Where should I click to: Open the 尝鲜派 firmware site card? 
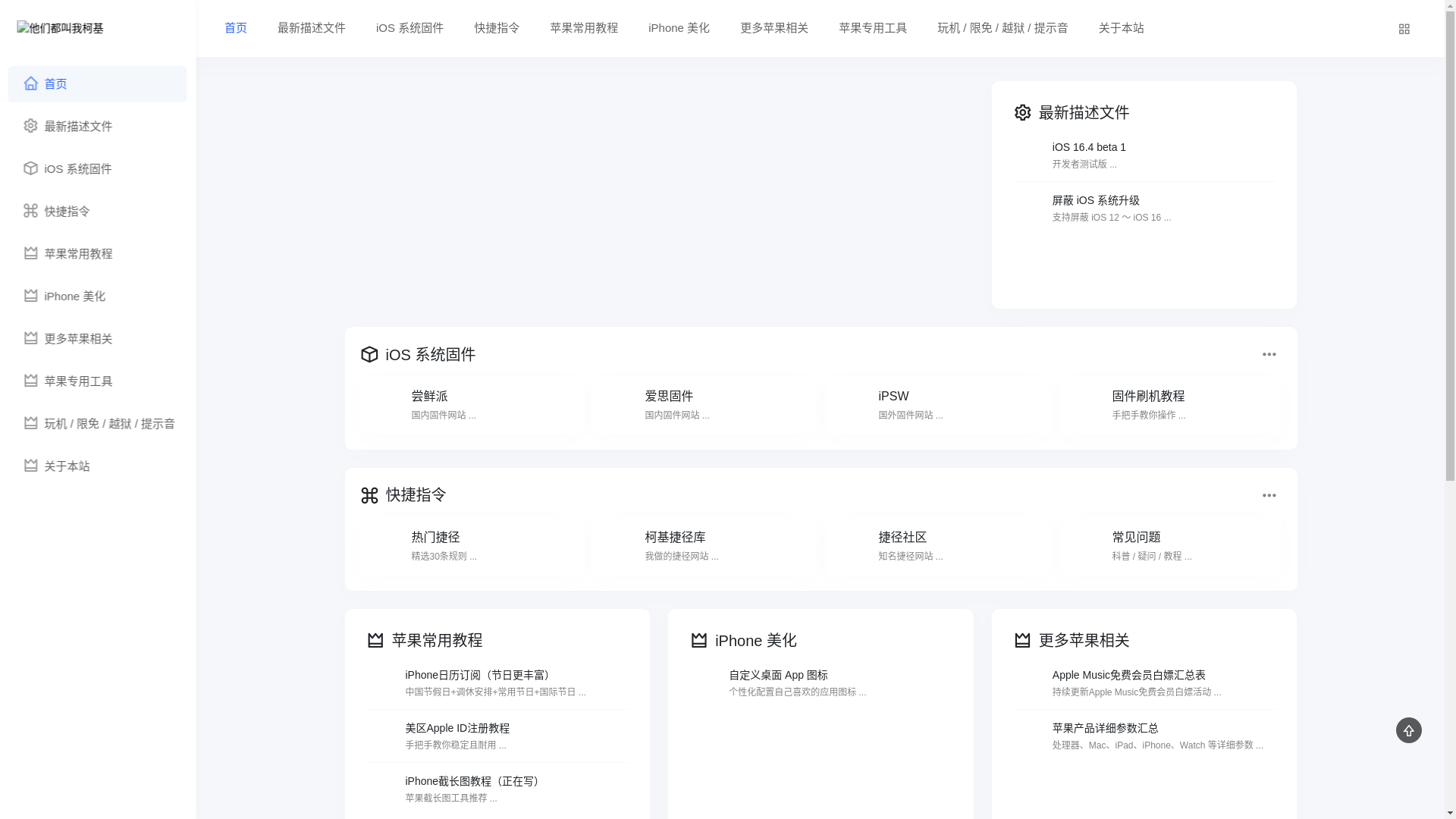470,404
